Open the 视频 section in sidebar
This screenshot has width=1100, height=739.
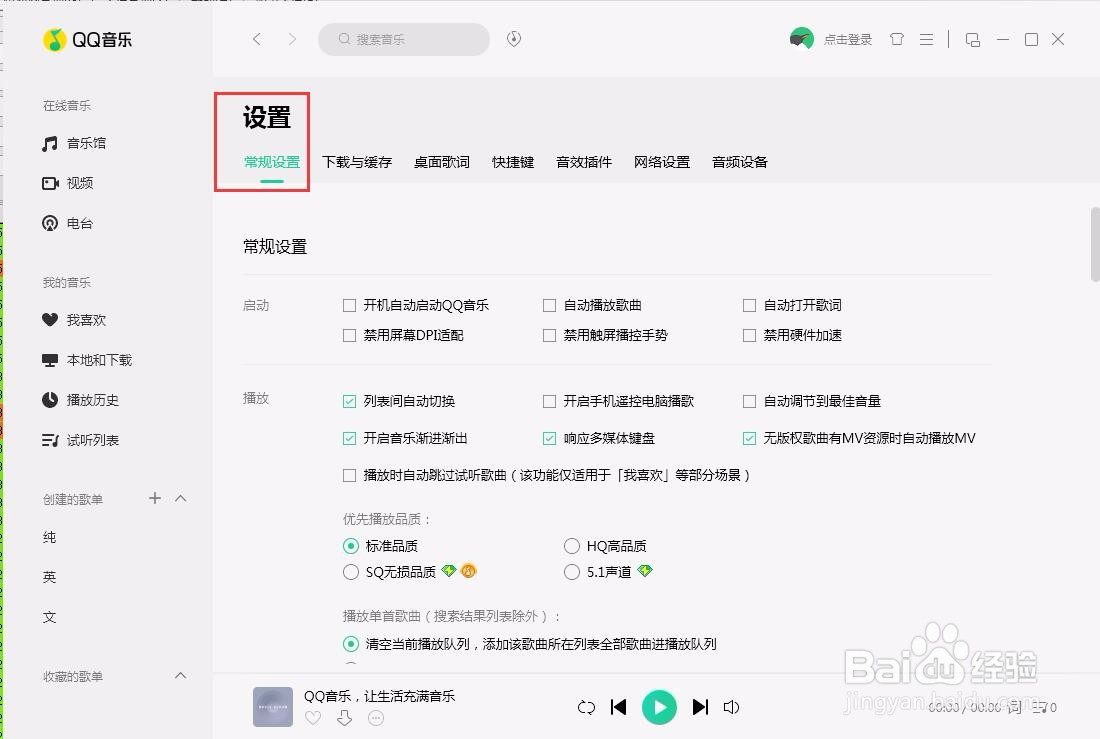pyautogui.click(x=80, y=183)
